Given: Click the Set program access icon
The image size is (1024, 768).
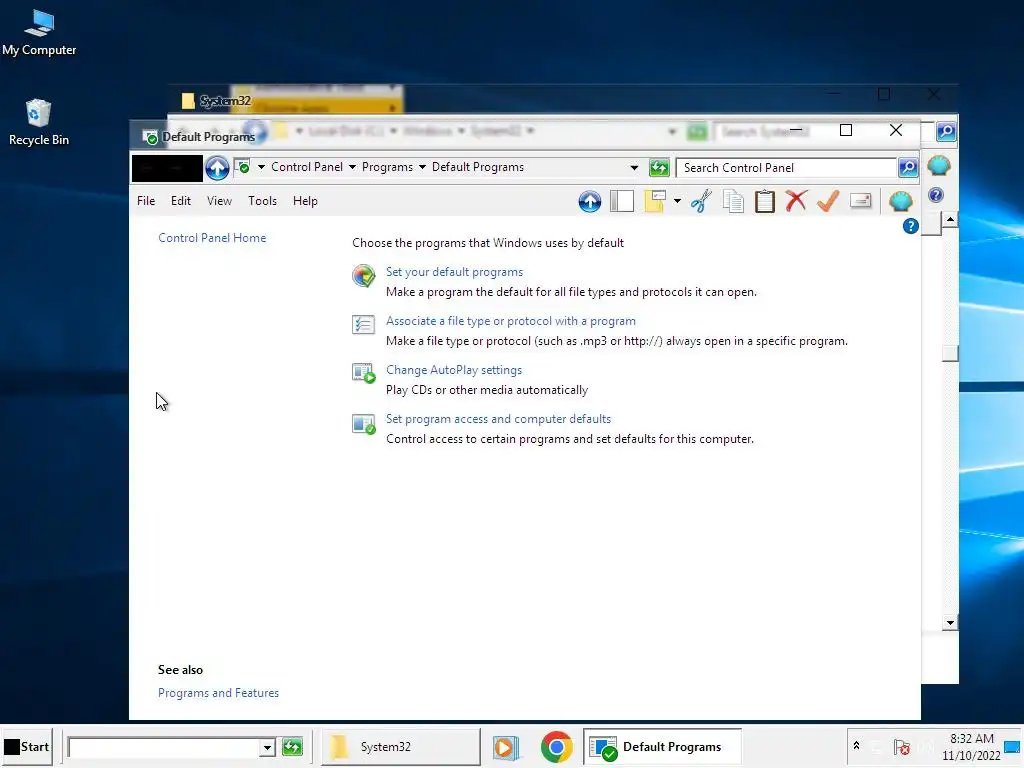Looking at the screenshot, I should pyautogui.click(x=363, y=424).
